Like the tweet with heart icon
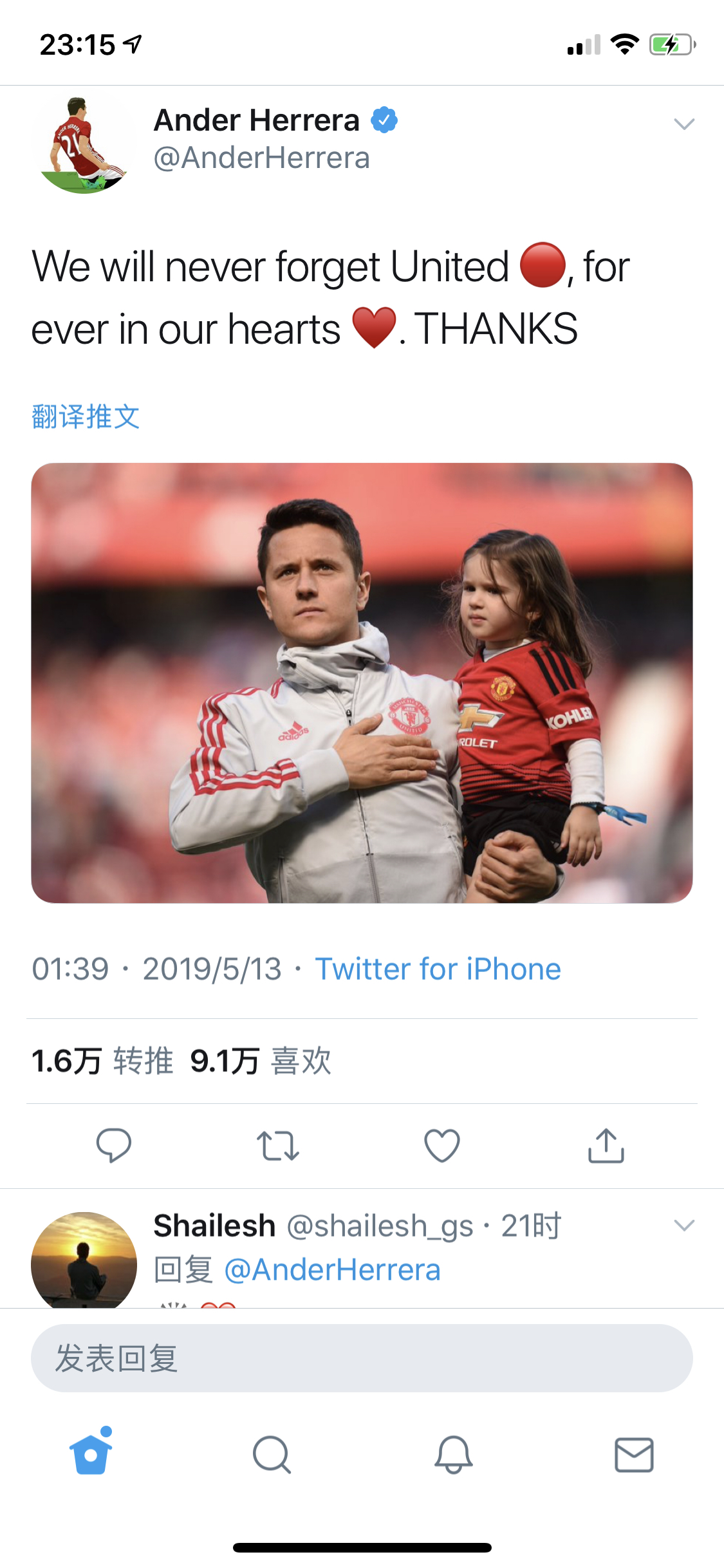 [442, 1145]
